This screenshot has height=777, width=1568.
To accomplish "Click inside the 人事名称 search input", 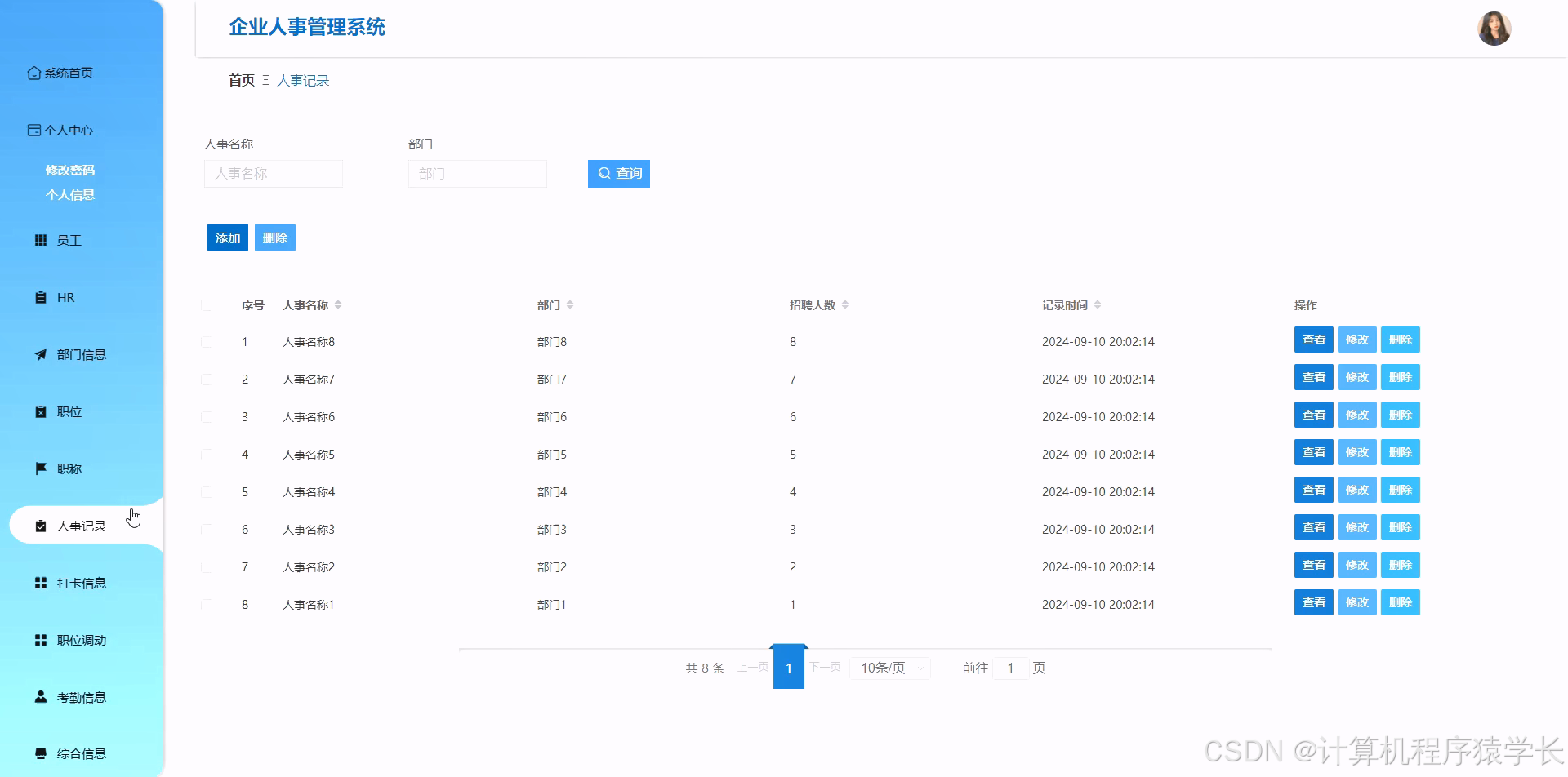I will (x=273, y=173).
